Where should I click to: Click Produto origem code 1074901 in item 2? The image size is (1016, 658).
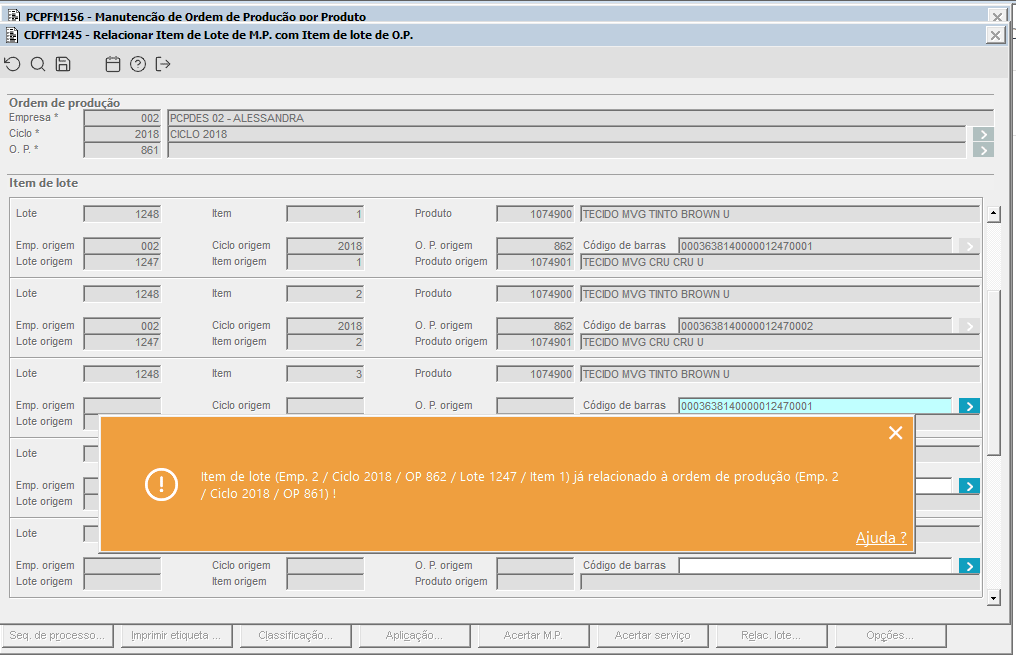coord(535,342)
